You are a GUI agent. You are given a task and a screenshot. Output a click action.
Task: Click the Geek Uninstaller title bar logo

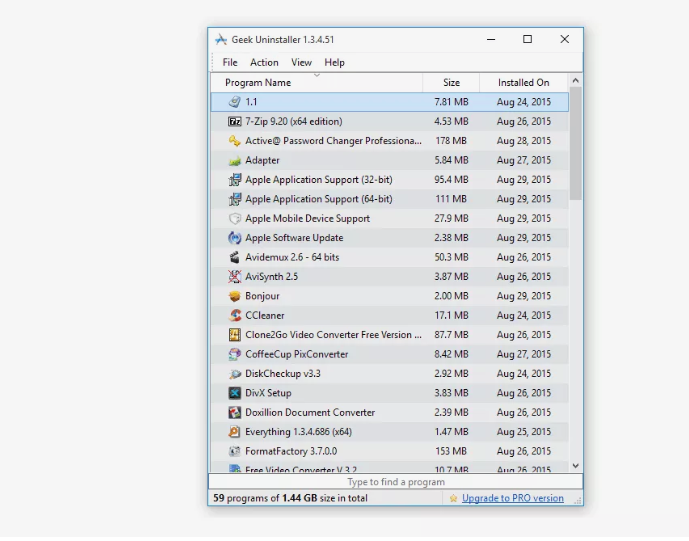[x=221, y=40]
